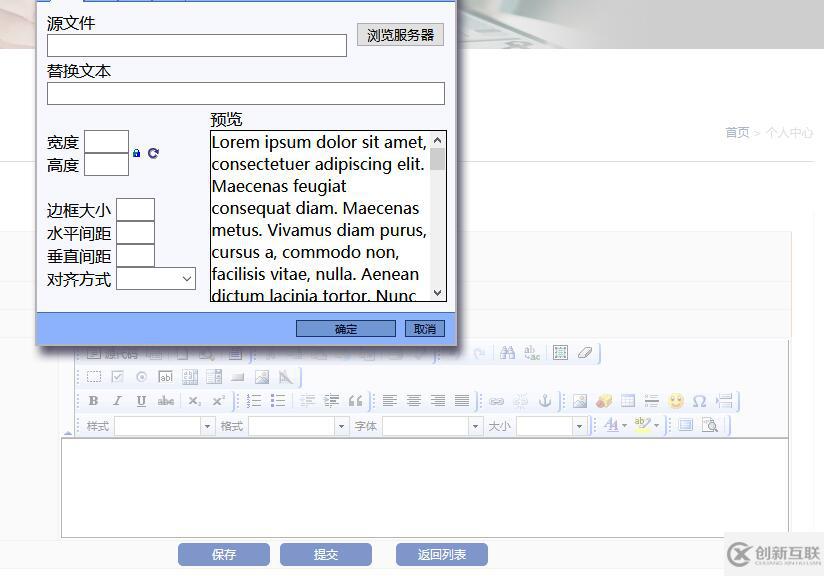Justify text fully
This screenshot has width=824, height=576.
point(462,401)
